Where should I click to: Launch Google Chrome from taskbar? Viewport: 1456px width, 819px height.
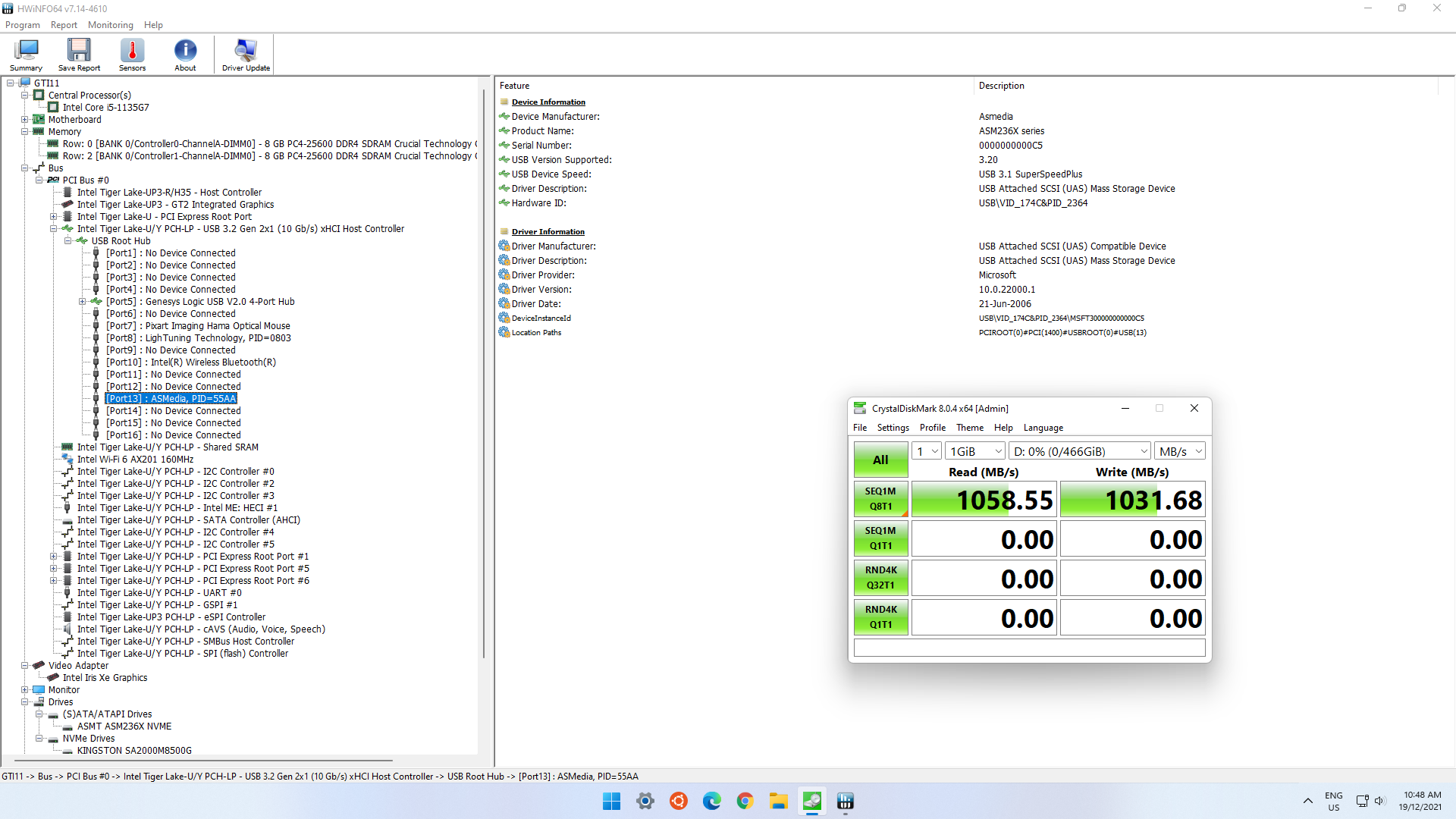tap(745, 801)
